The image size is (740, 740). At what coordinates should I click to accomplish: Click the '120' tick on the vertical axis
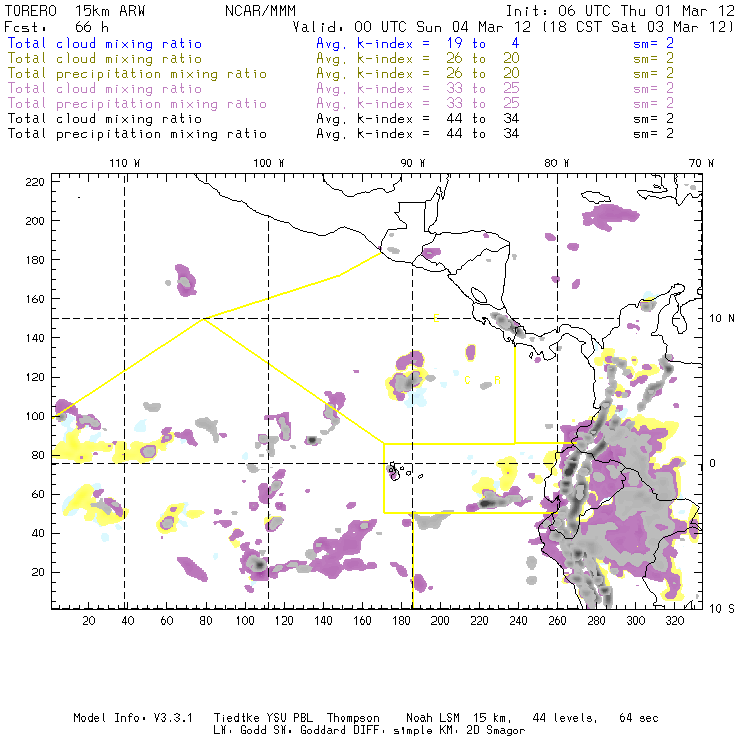[x=35, y=377]
